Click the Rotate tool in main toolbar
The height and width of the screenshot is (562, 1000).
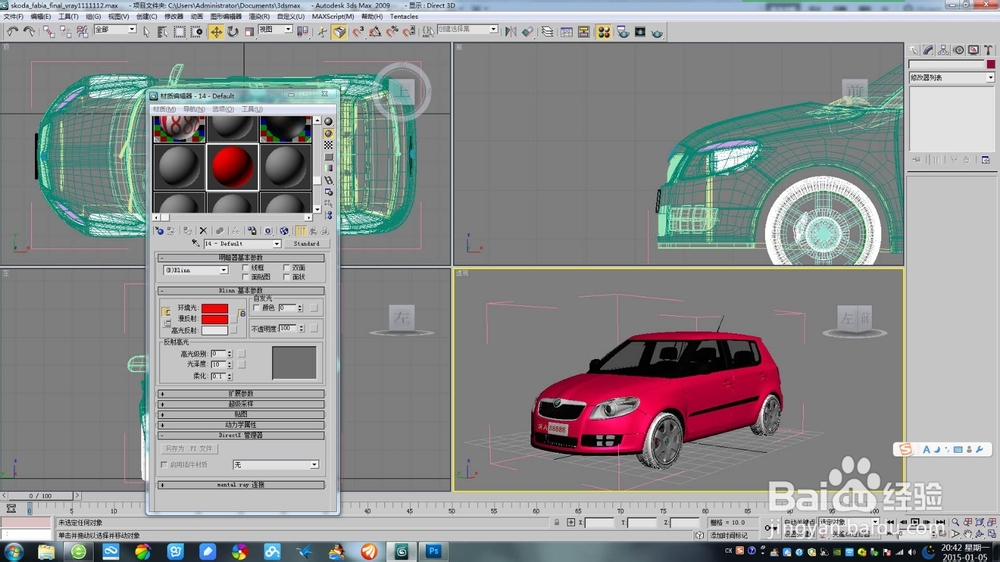[x=232, y=32]
